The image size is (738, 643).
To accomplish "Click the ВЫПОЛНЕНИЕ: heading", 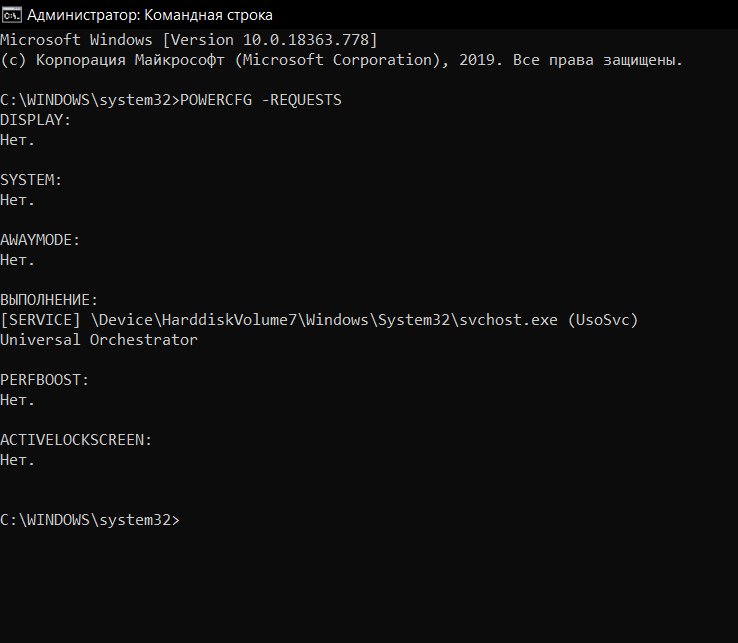I will (49, 300).
